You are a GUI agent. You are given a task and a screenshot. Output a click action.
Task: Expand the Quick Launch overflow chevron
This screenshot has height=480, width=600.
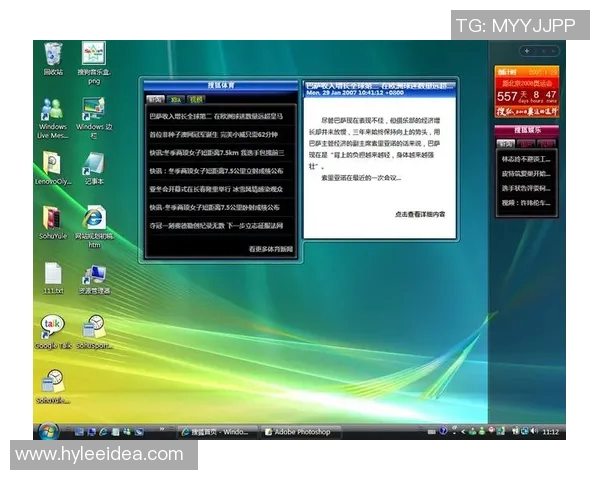pos(162,431)
